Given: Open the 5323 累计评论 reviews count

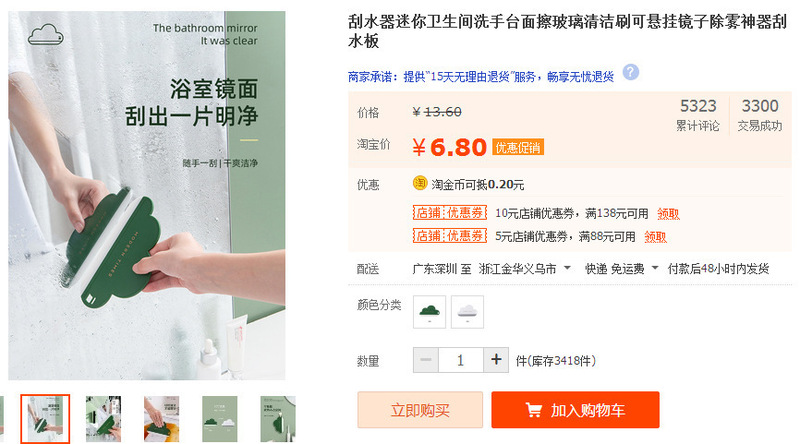Looking at the screenshot, I should coord(698,115).
